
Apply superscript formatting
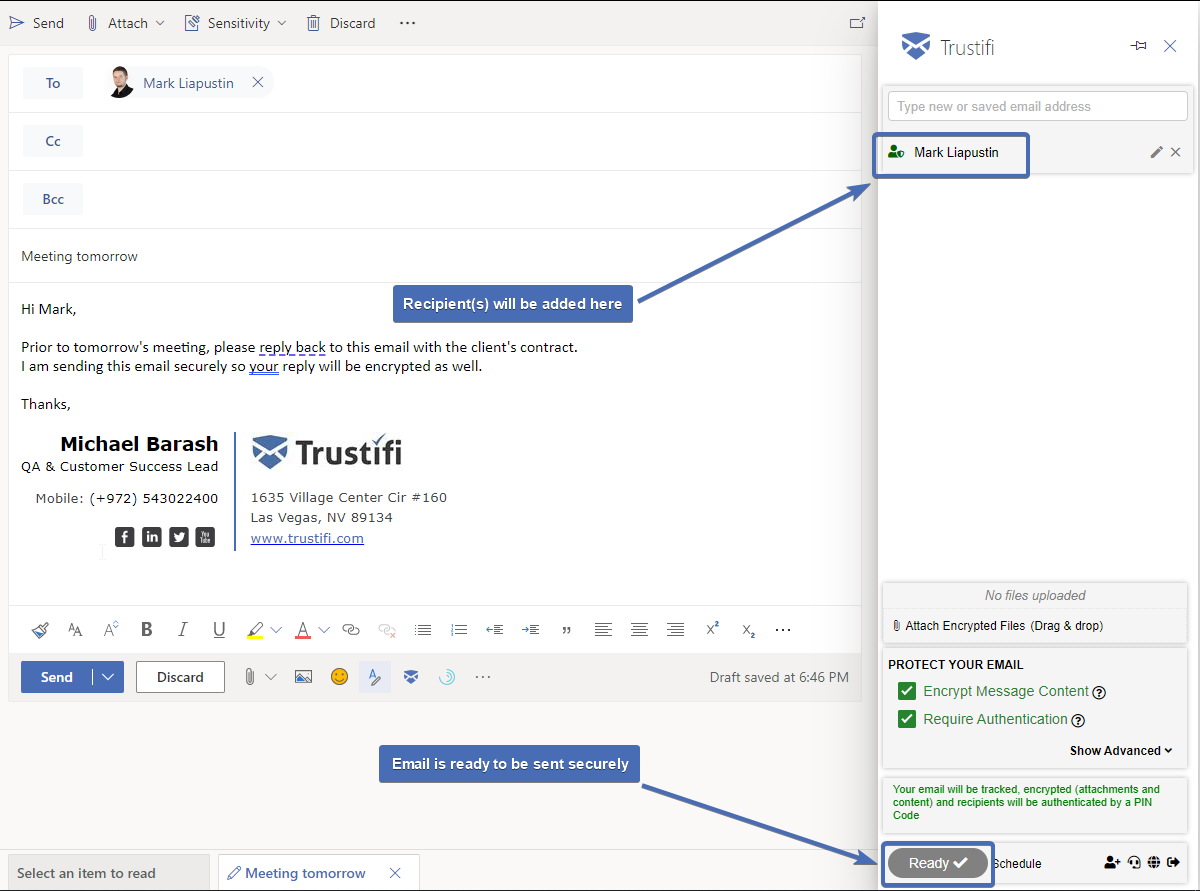[712, 629]
